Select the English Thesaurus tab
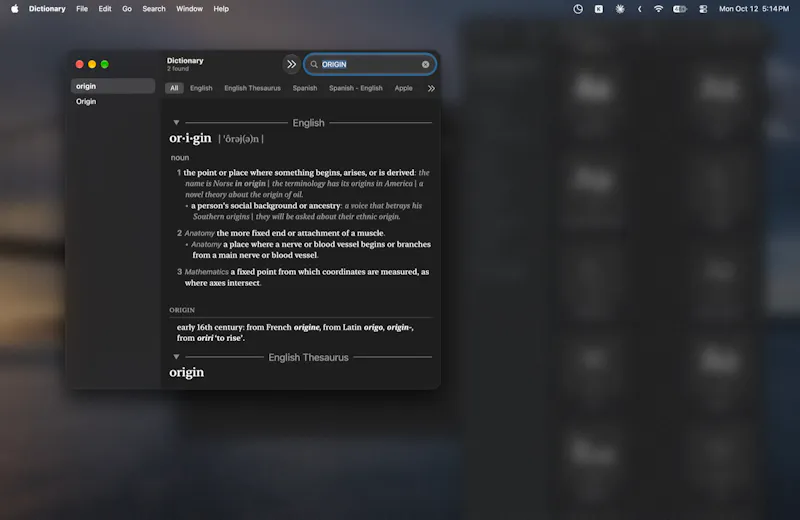This screenshot has width=800, height=520. (x=252, y=88)
